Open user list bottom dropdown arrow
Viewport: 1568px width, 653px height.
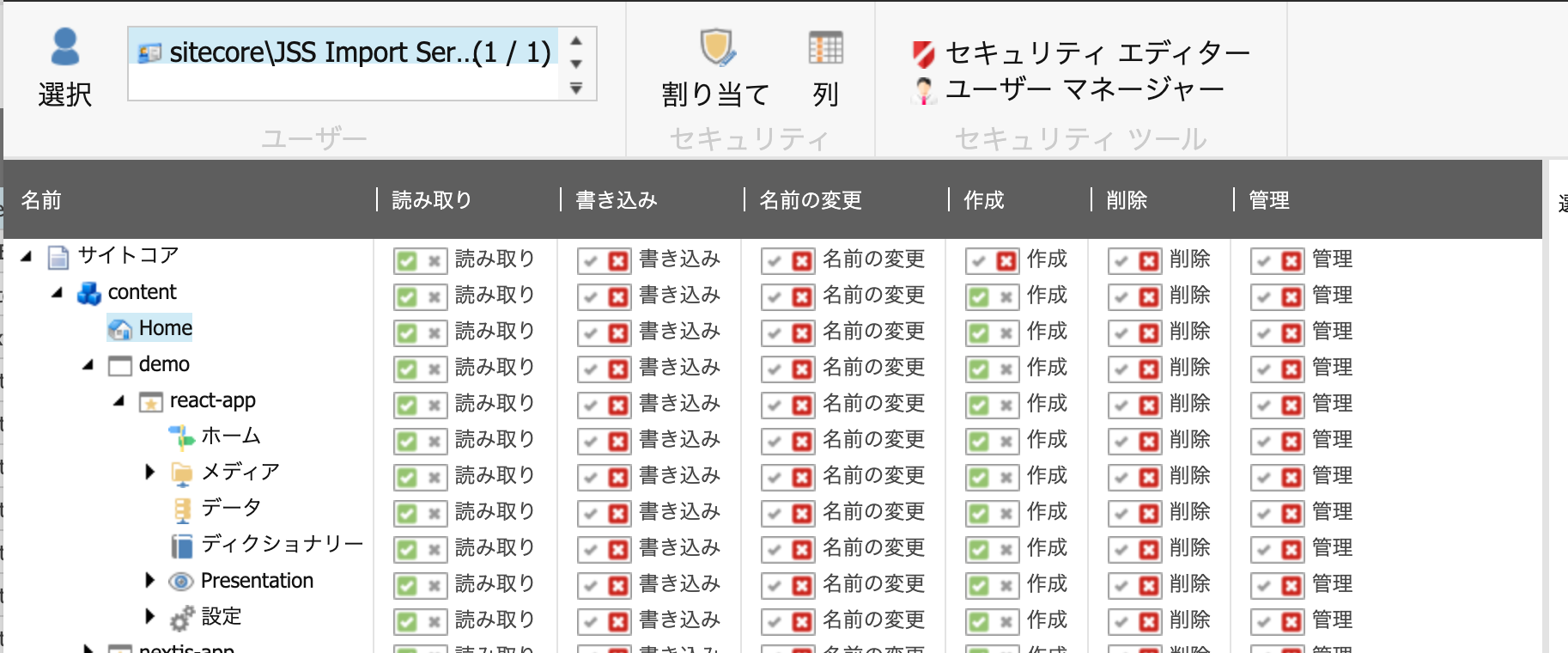(576, 88)
